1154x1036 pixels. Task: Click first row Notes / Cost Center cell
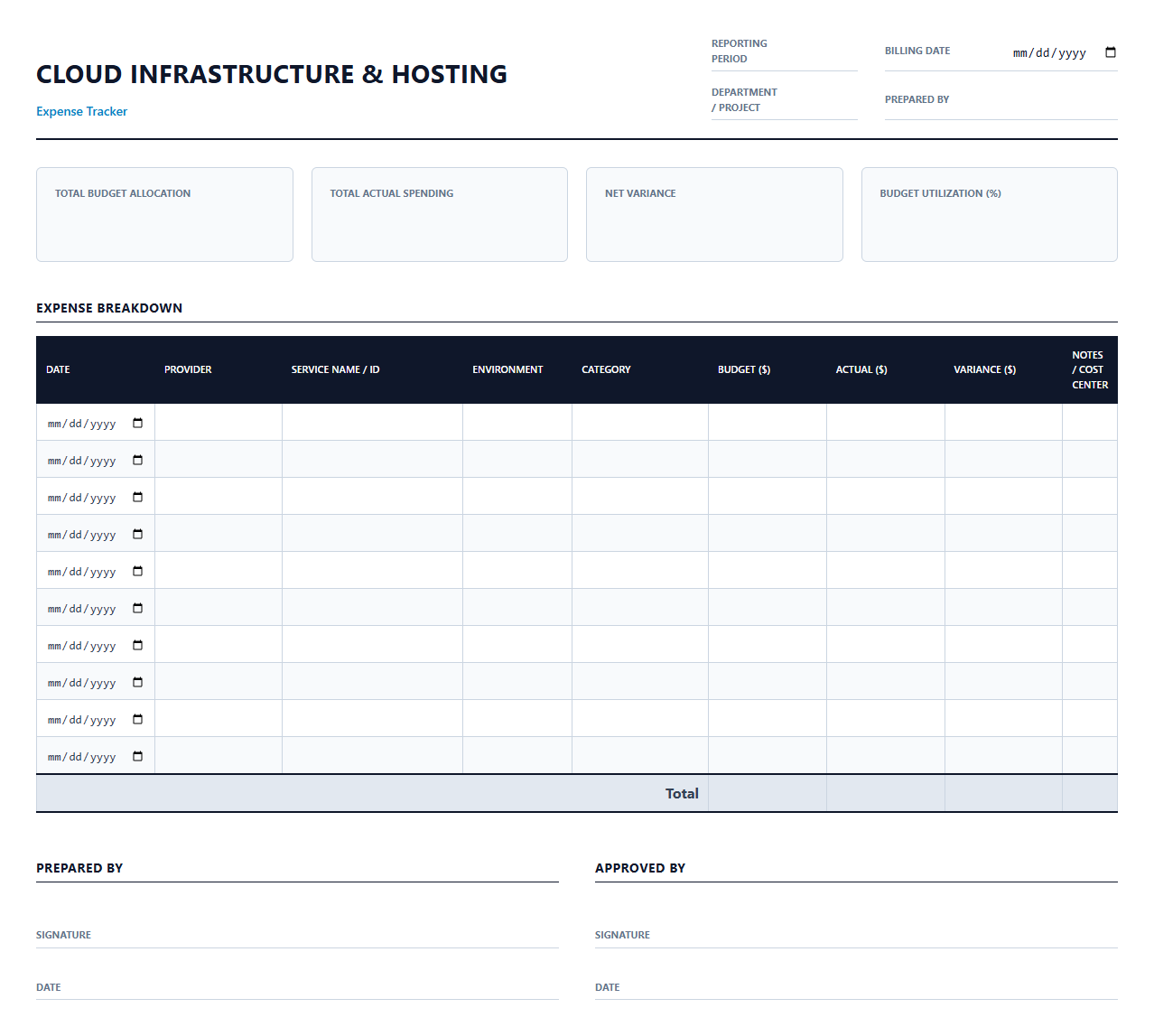coord(1090,423)
